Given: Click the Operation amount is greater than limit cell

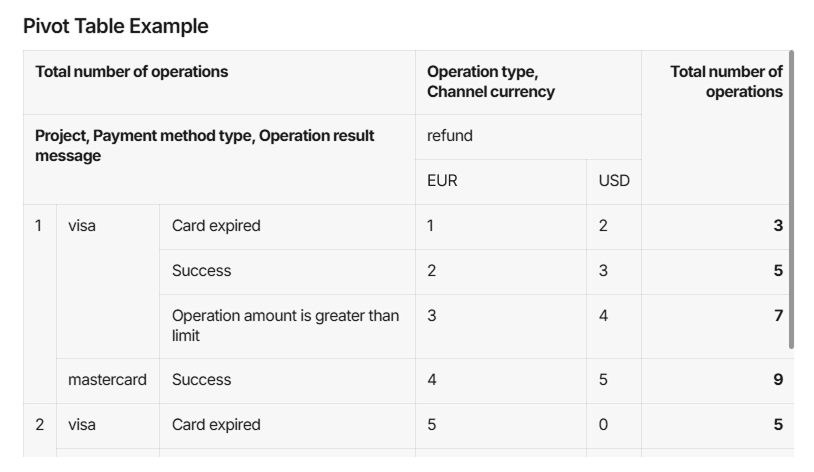Looking at the screenshot, I should click(287, 326).
